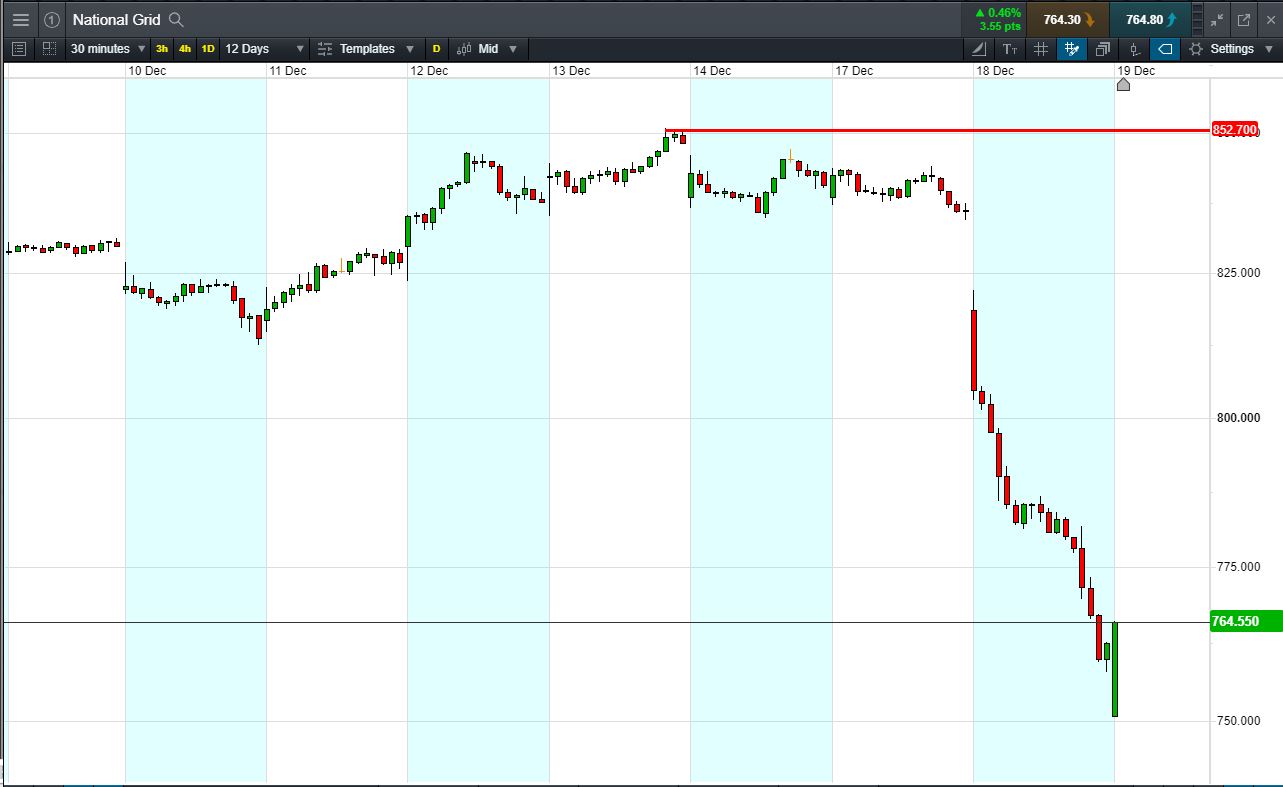The image size is (1283, 787).
Task: Click the grey marker at the top of 19 Dec
Action: click(x=1123, y=84)
